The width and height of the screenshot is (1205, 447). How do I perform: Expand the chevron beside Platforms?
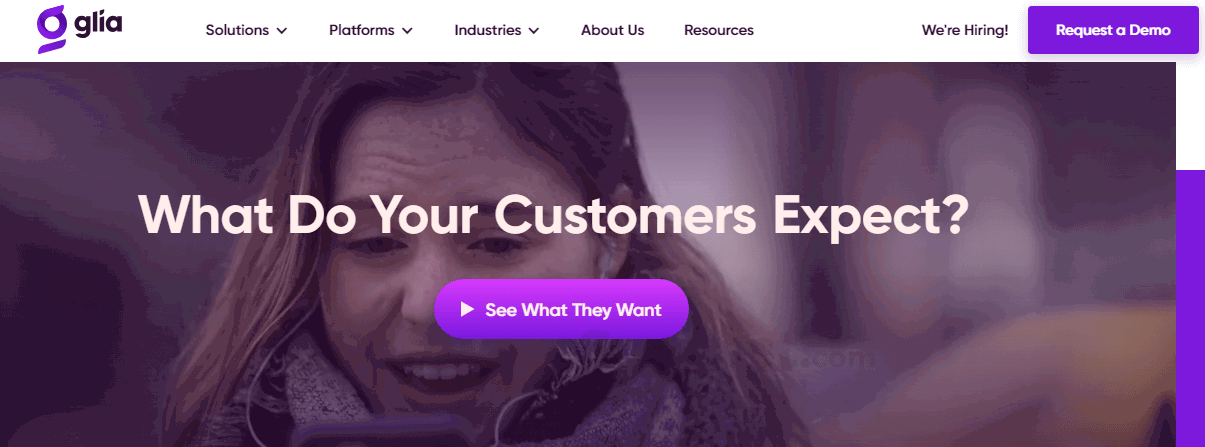click(407, 31)
